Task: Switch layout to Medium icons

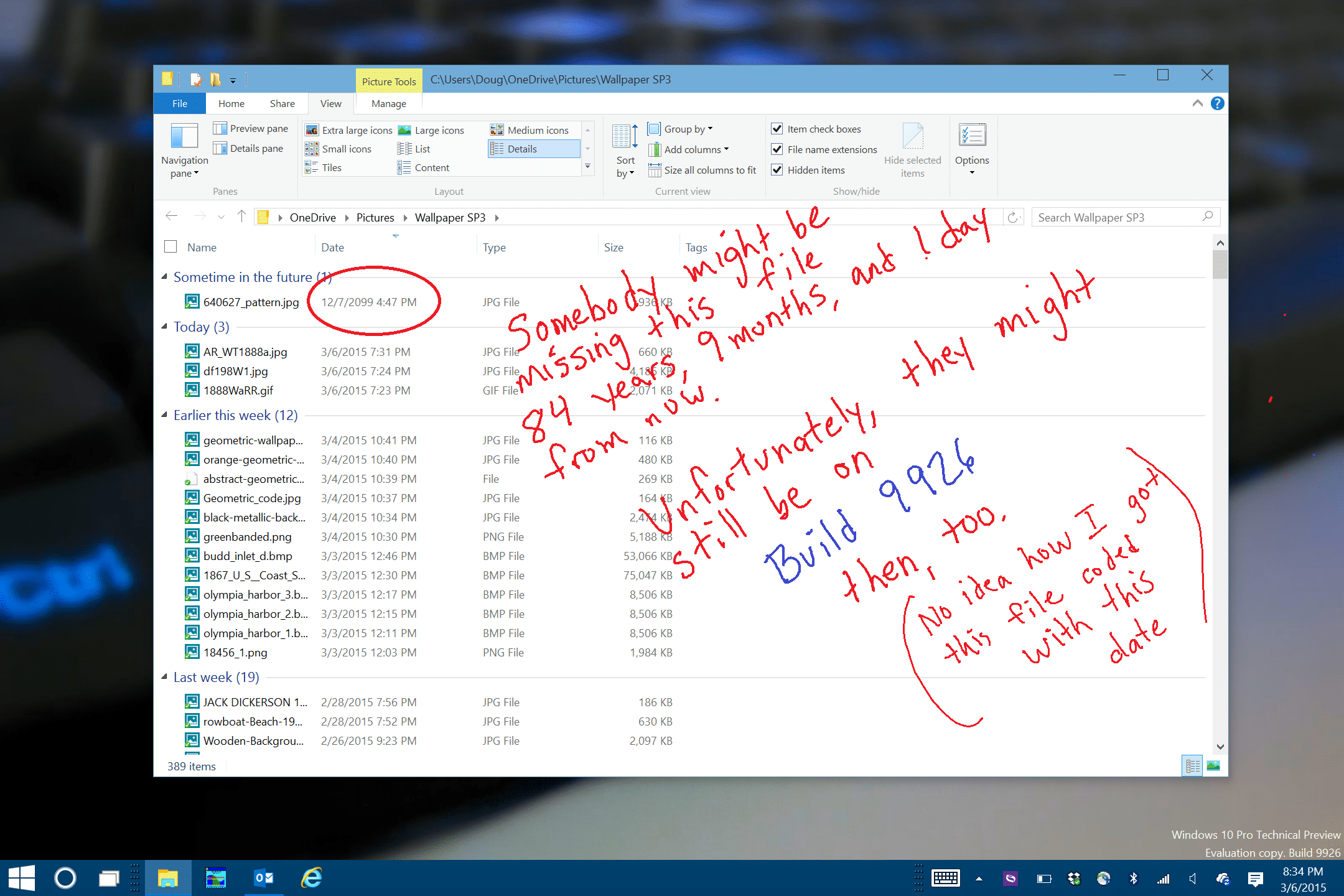Action: coord(530,130)
